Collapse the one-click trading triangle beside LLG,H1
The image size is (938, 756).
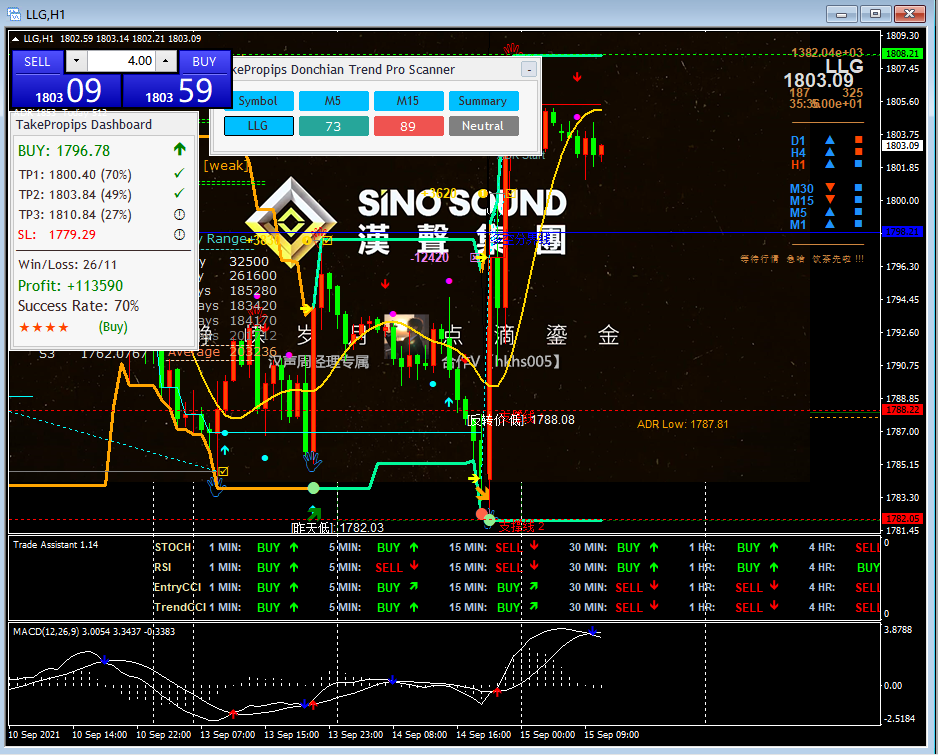(x=16, y=39)
